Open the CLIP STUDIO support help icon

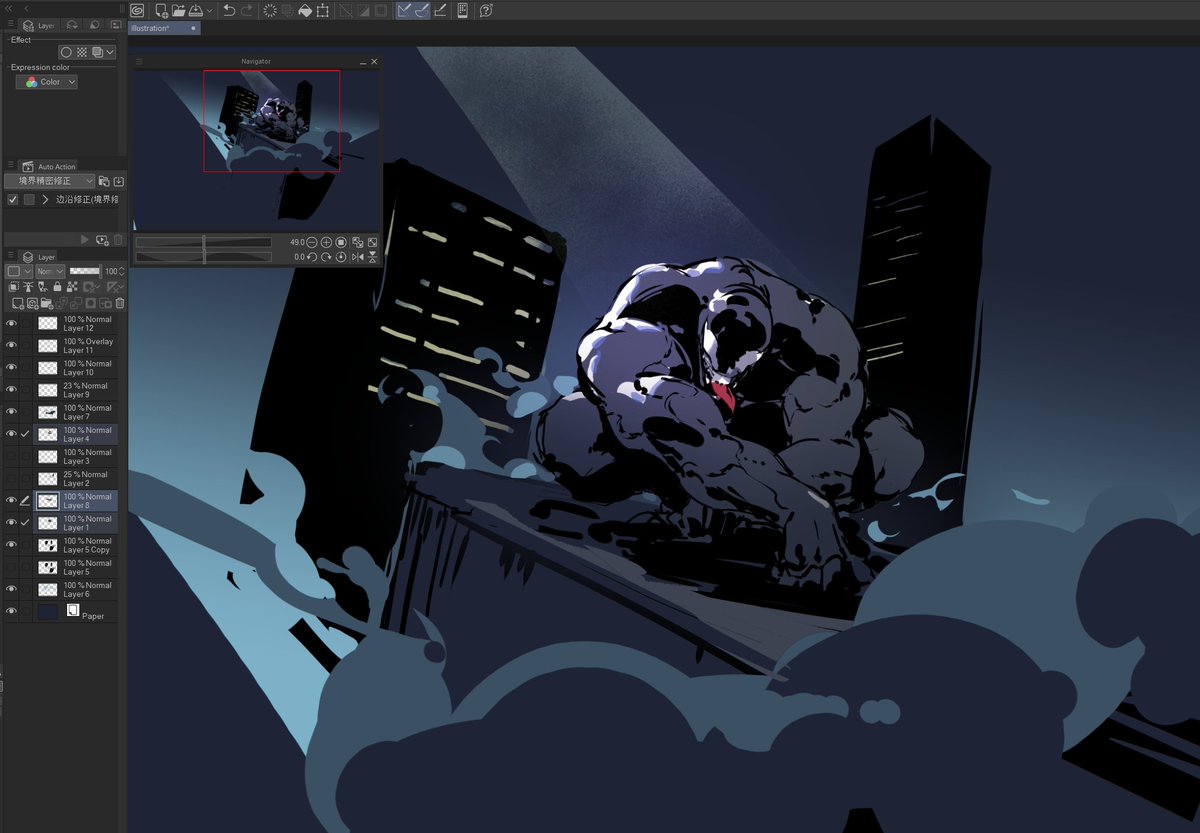click(x=486, y=10)
